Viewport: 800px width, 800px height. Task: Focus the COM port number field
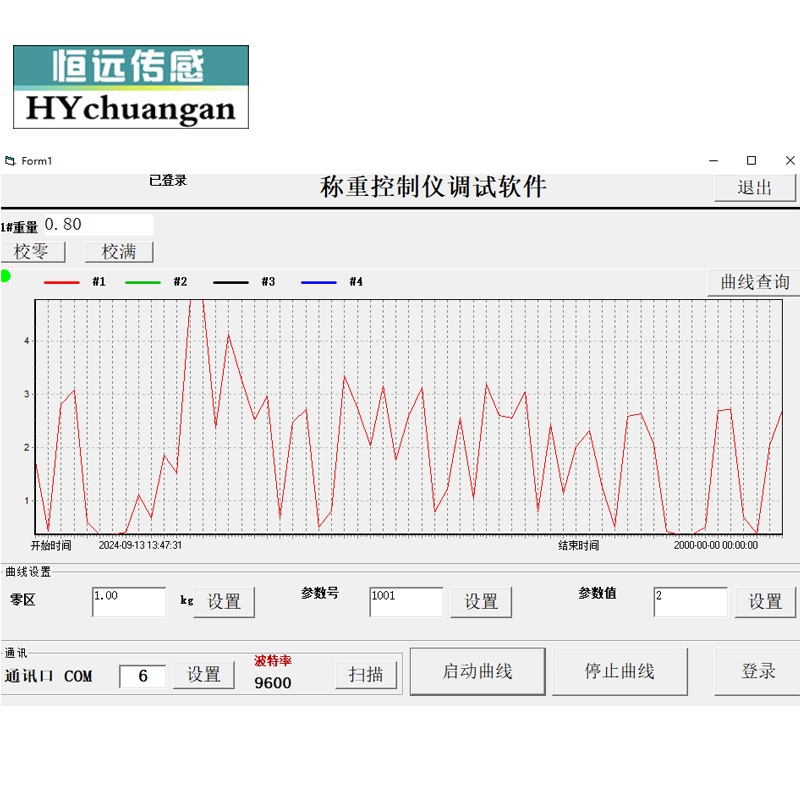click(x=142, y=676)
